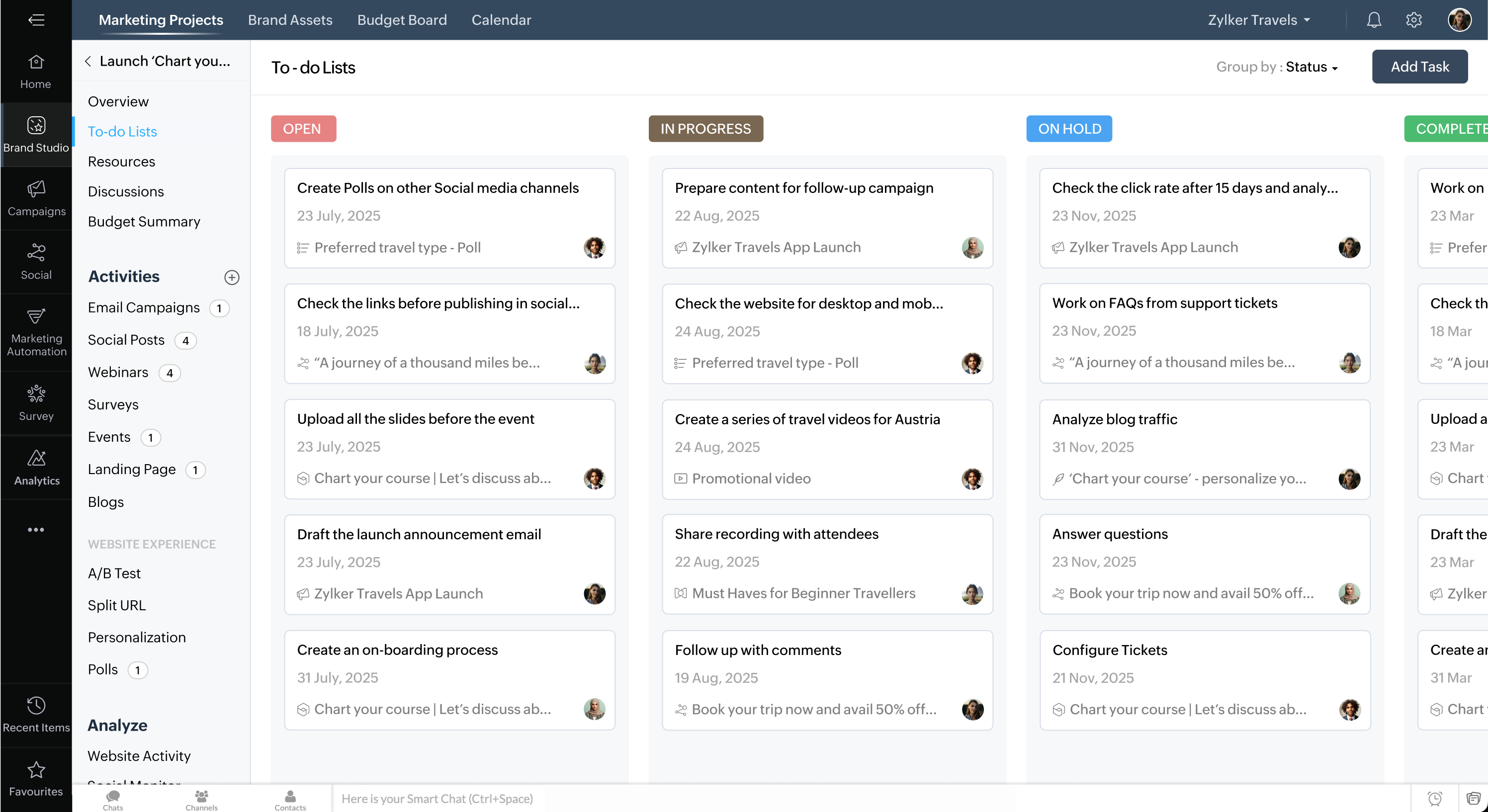Click the notifications bell icon

pos(1374,20)
